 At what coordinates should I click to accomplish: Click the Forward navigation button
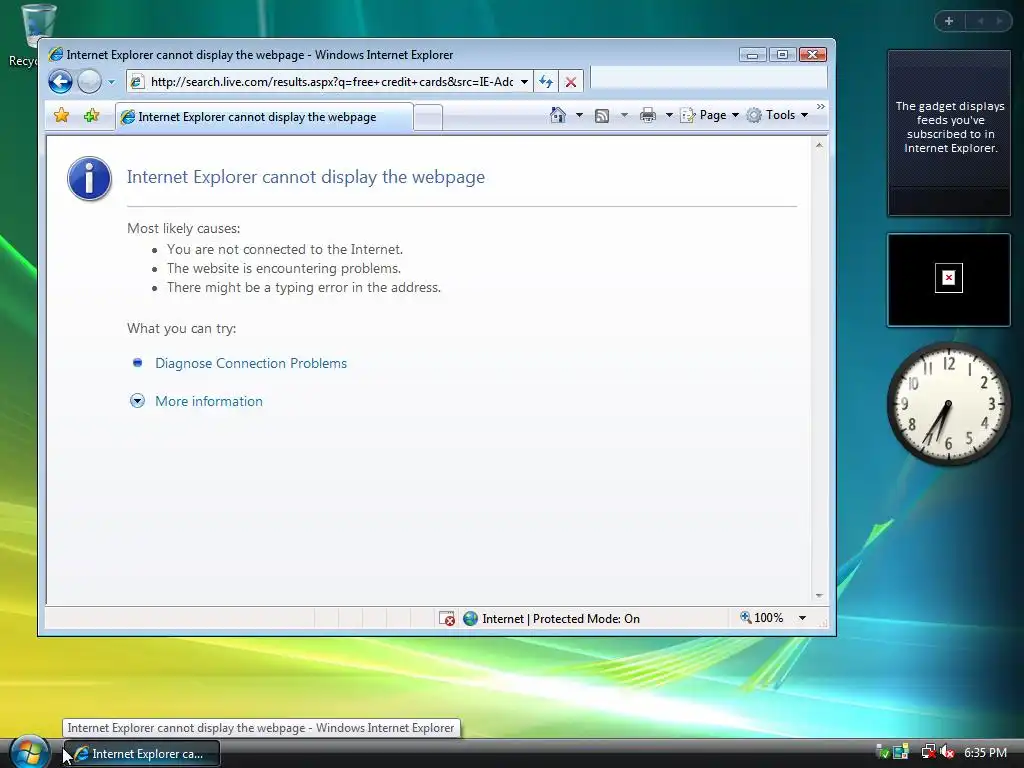click(89, 82)
